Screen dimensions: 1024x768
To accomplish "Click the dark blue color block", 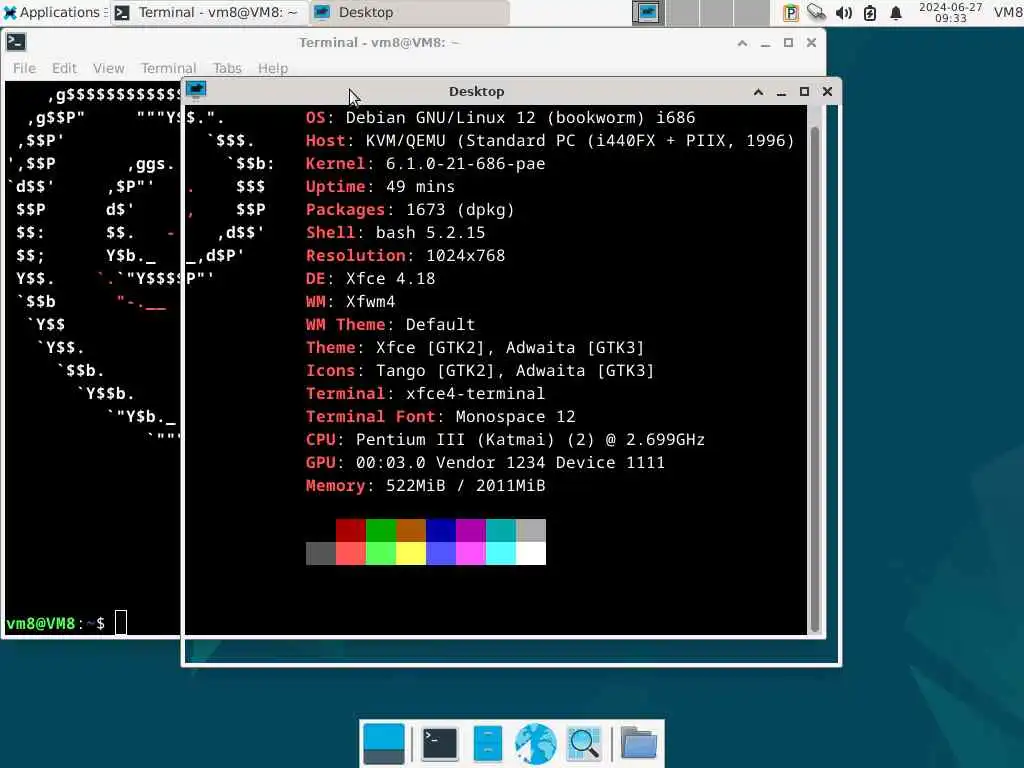I will tap(441, 530).
